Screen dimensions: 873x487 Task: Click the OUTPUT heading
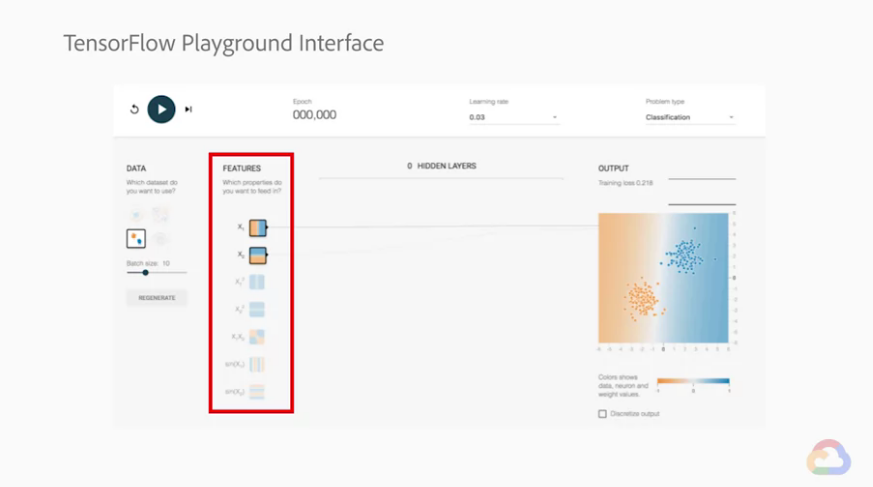[614, 168]
